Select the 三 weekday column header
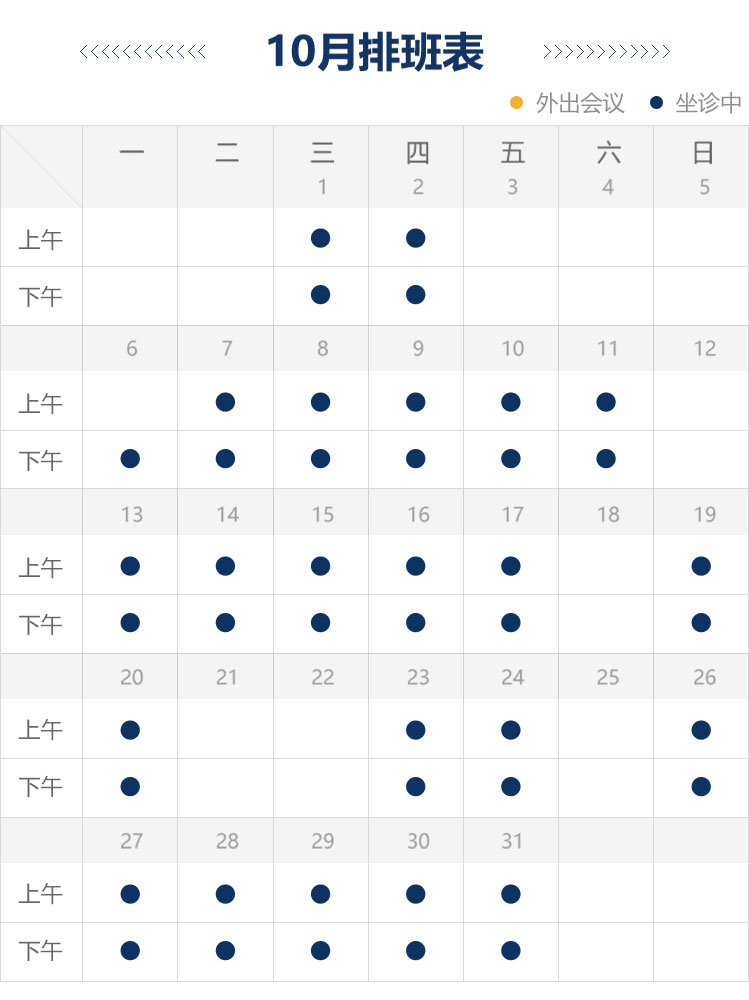Screen dimensions: 749x1000 322,153
